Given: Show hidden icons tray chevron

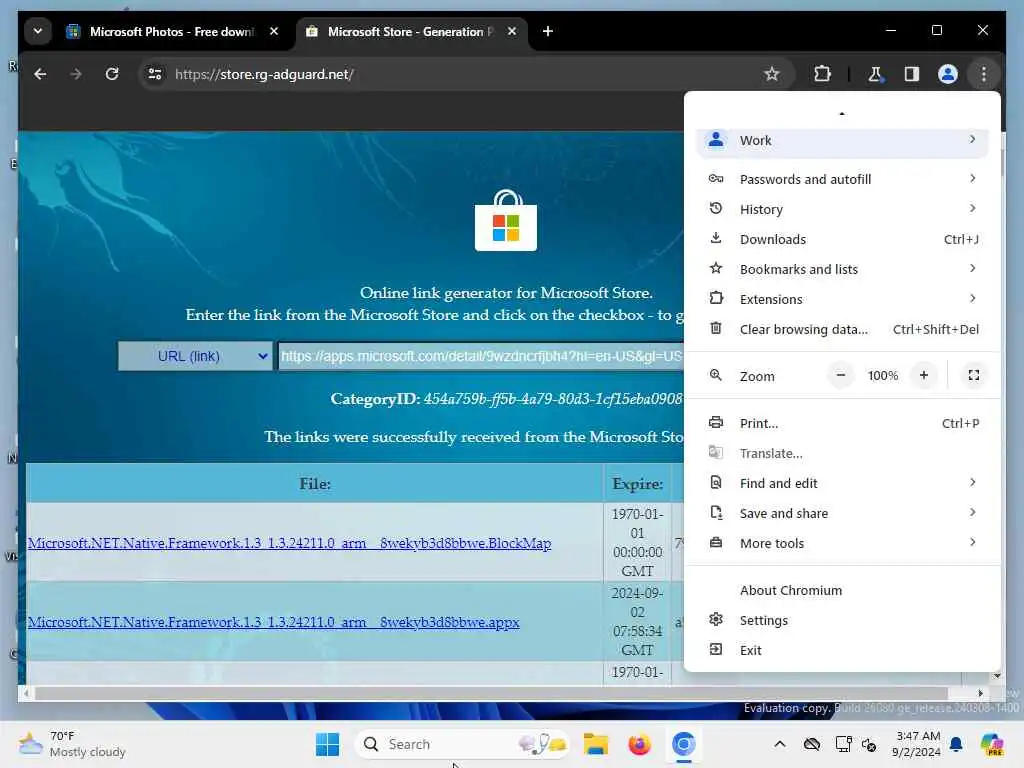Looking at the screenshot, I should coord(780,744).
